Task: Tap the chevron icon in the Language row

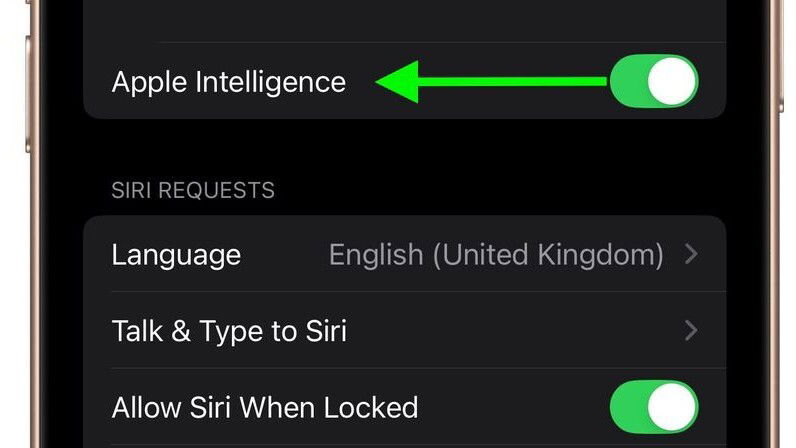Action: pos(691,255)
